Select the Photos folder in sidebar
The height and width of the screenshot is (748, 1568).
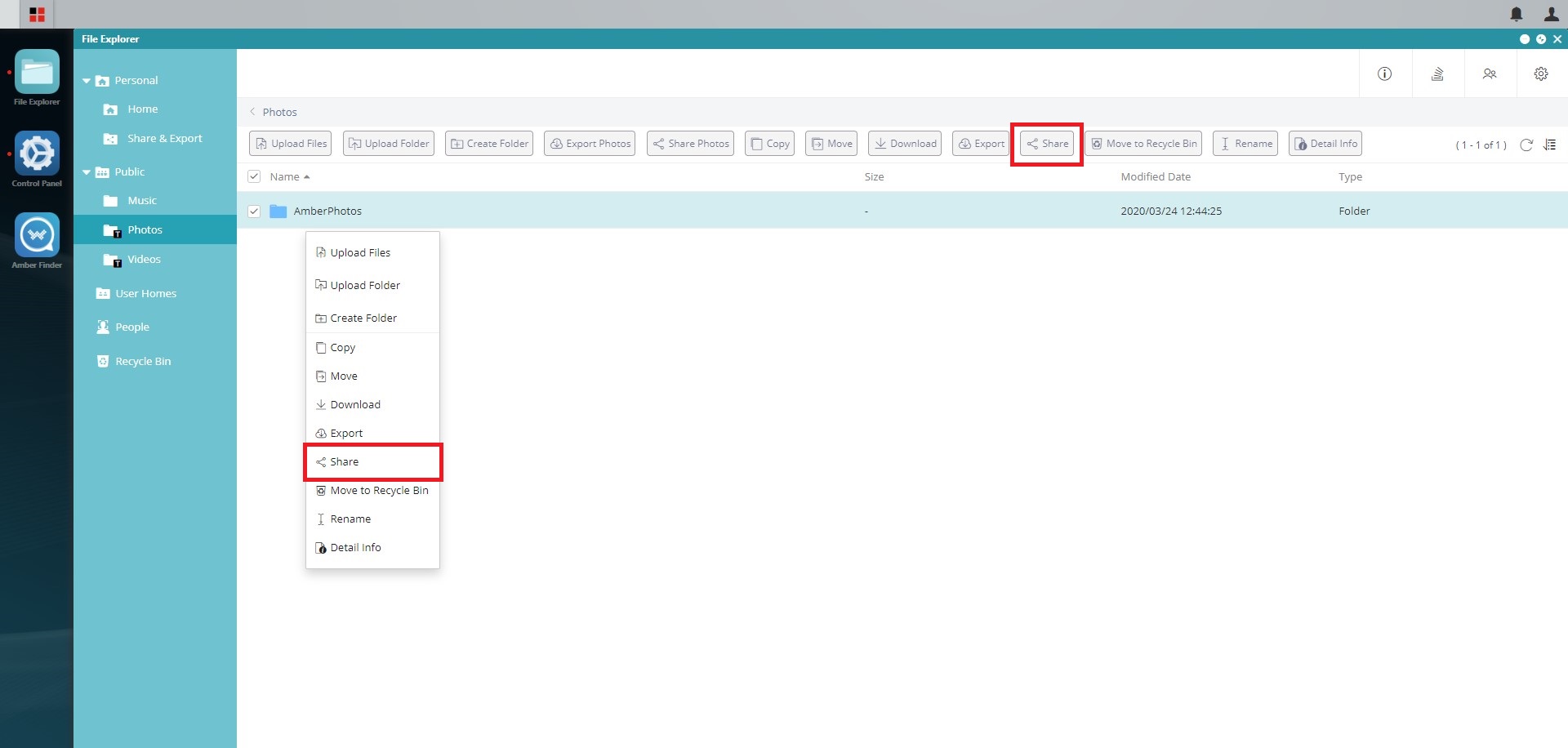[155, 229]
